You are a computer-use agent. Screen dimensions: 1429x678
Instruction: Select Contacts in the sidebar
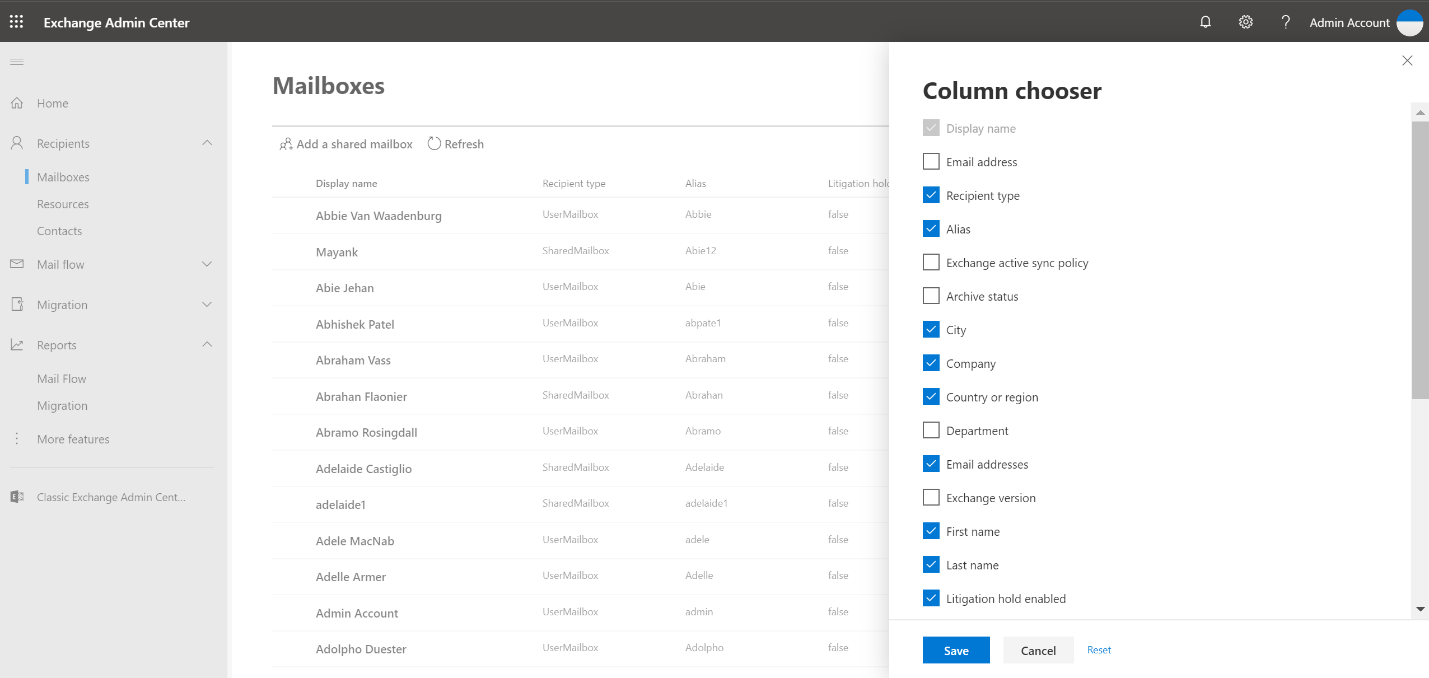60,231
